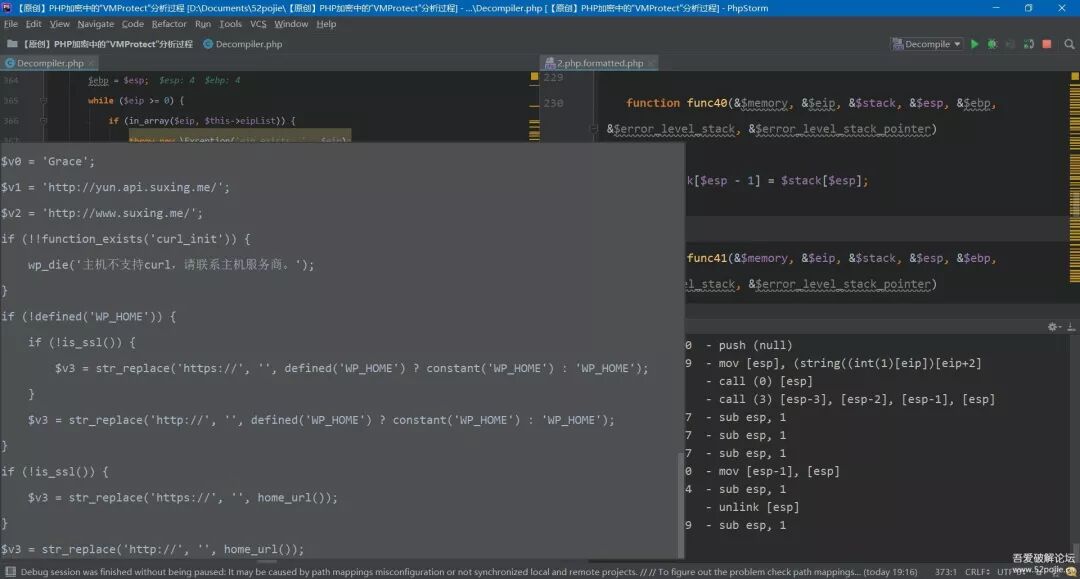Click the wp_die line in overlay code
This screenshot has height=579, width=1080.
coord(171,265)
